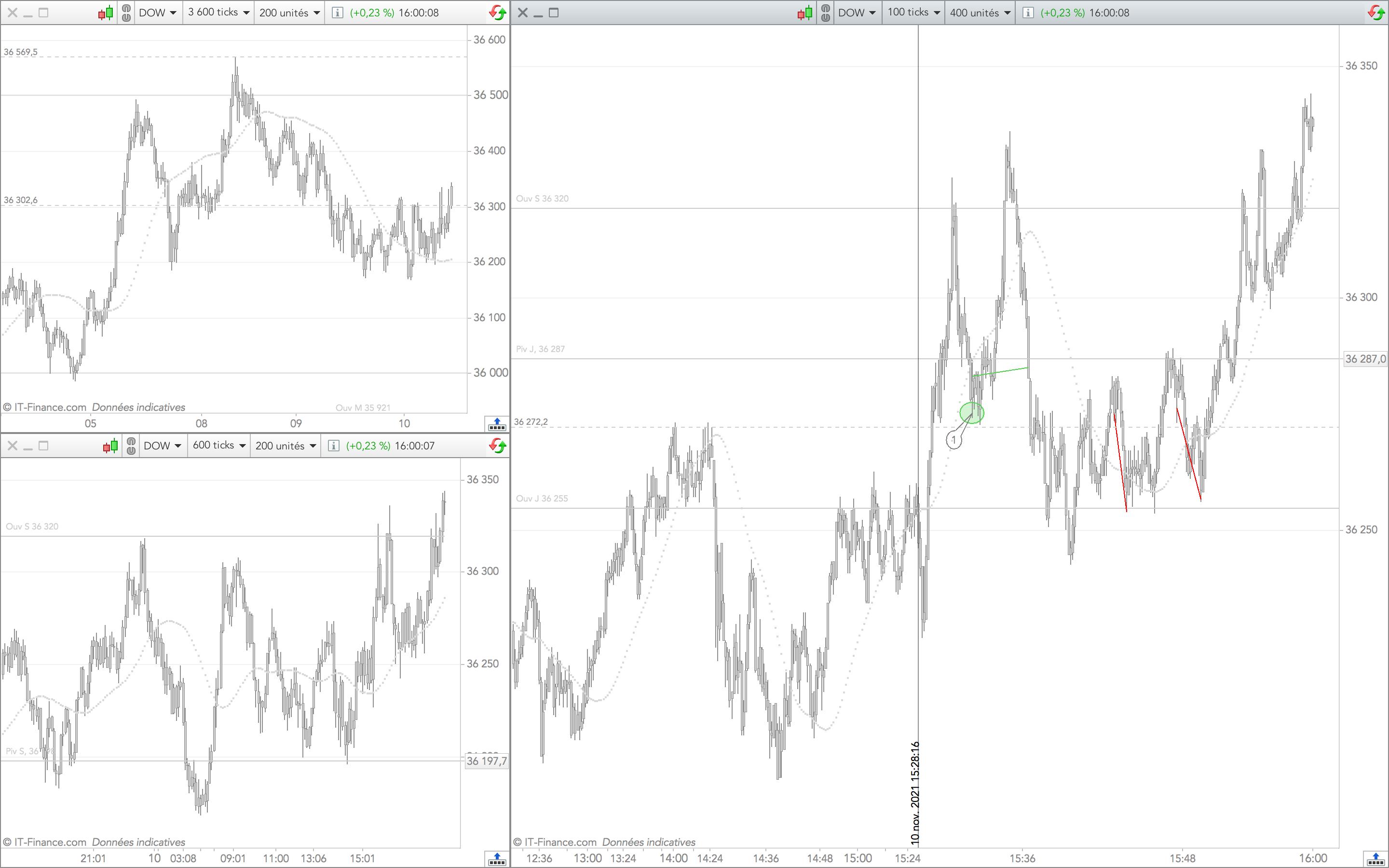The image size is (1389, 868).
Task: Expand the 400 unités dropdown
Action: pyautogui.click(x=980, y=13)
